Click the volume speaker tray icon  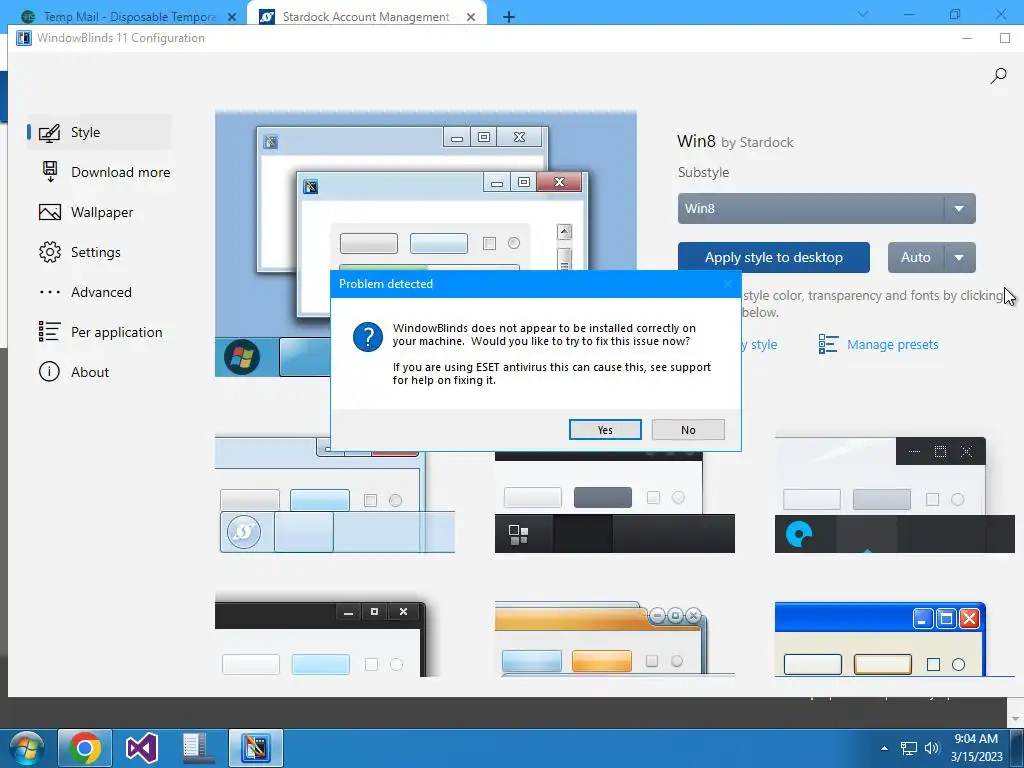pyautogui.click(x=932, y=748)
